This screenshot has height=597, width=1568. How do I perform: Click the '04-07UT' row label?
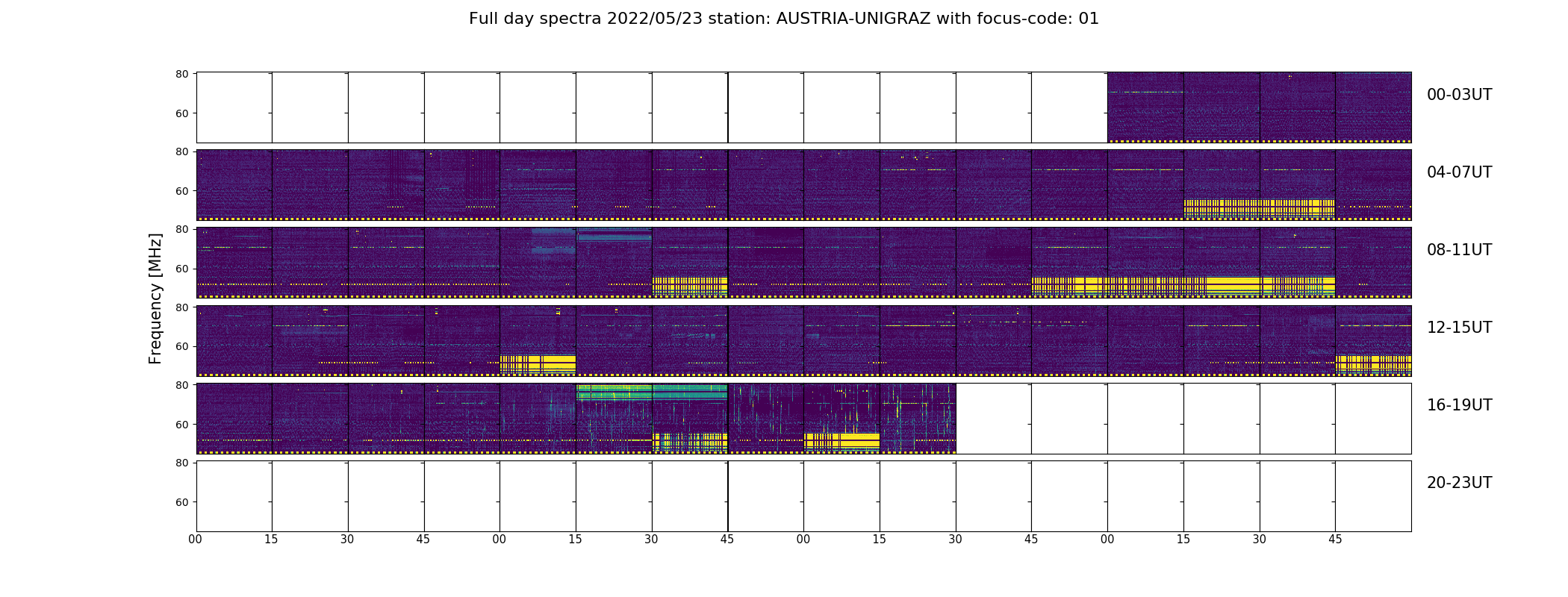[1459, 172]
